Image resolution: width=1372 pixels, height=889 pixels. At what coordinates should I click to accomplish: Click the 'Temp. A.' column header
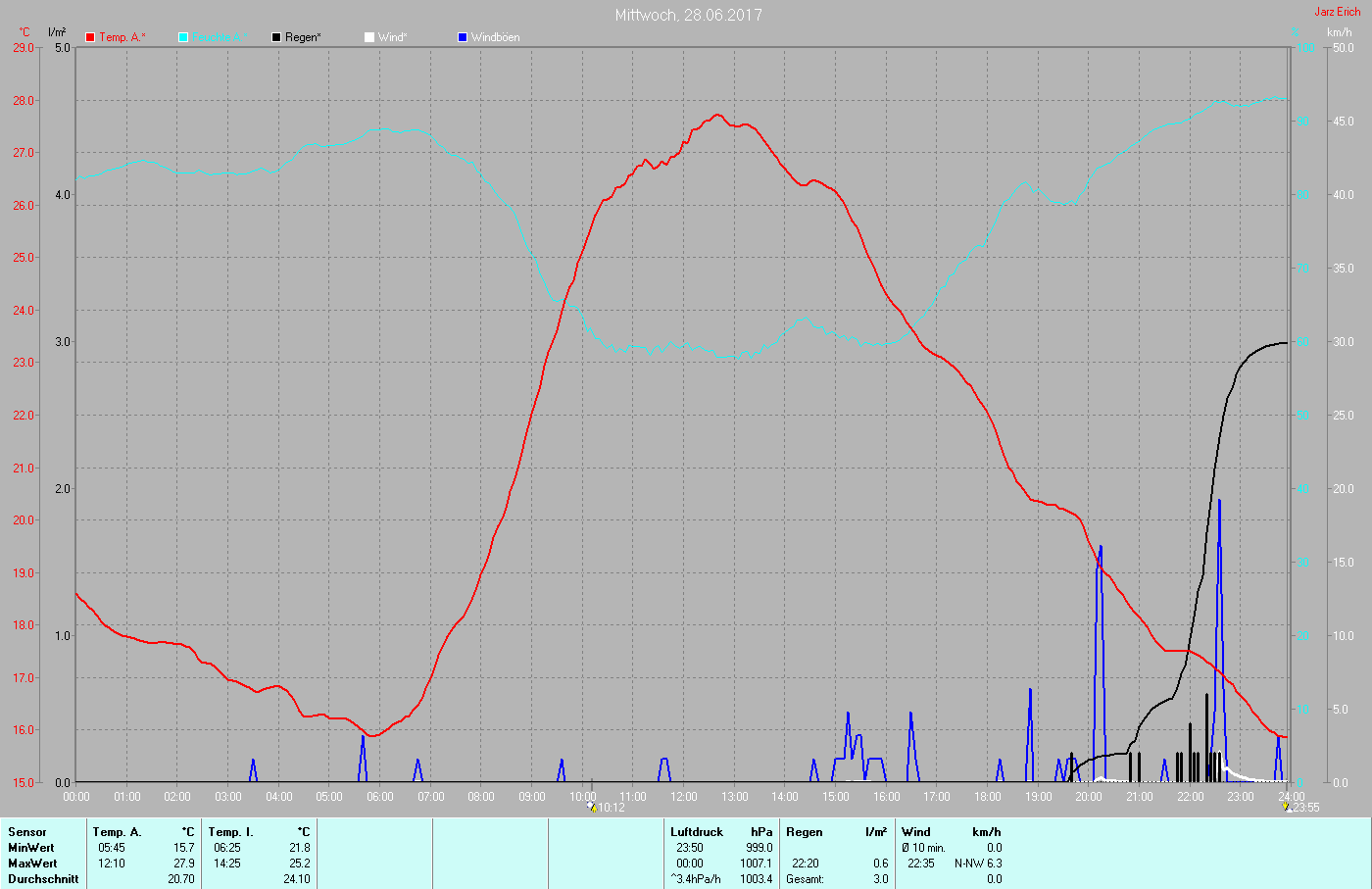tap(118, 832)
